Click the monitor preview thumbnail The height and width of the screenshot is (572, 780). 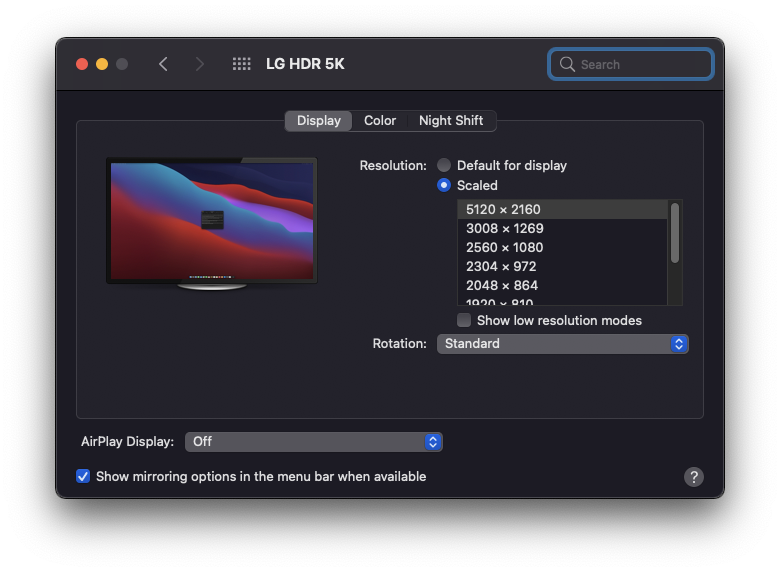212,223
